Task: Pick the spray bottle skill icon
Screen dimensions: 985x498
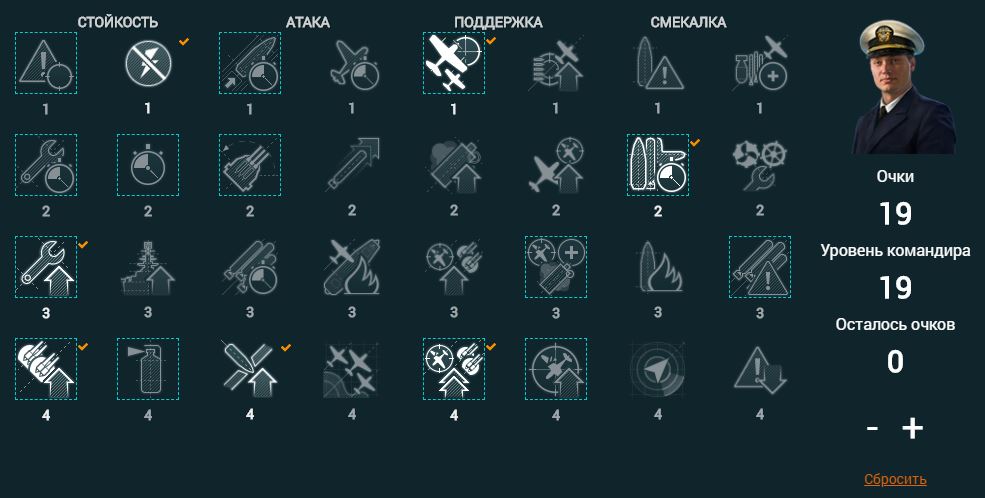Action: [148, 369]
